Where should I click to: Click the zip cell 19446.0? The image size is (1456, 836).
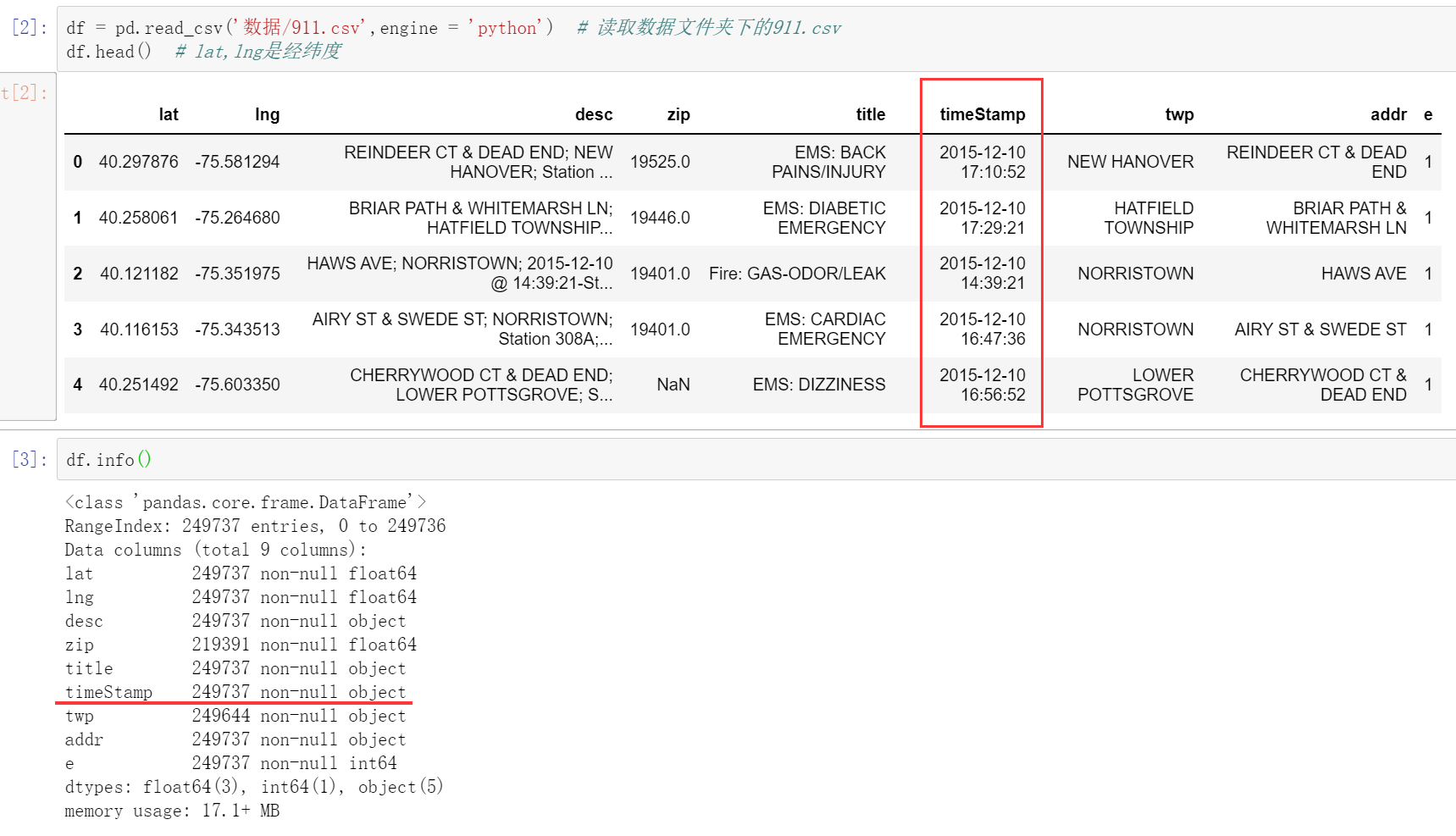click(660, 218)
